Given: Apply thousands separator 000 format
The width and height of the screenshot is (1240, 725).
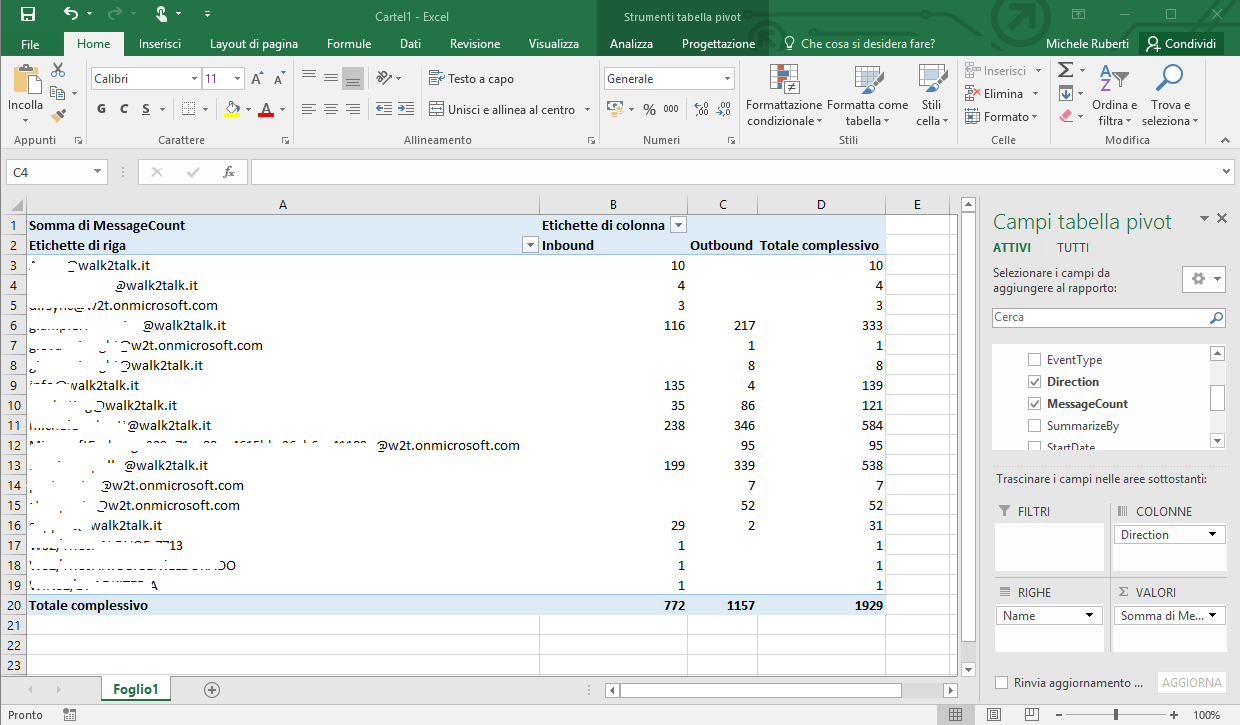Looking at the screenshot, I should 671,109.
